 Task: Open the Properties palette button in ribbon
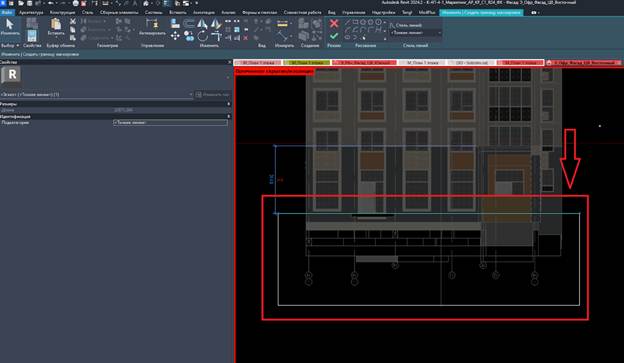(32, 36)
